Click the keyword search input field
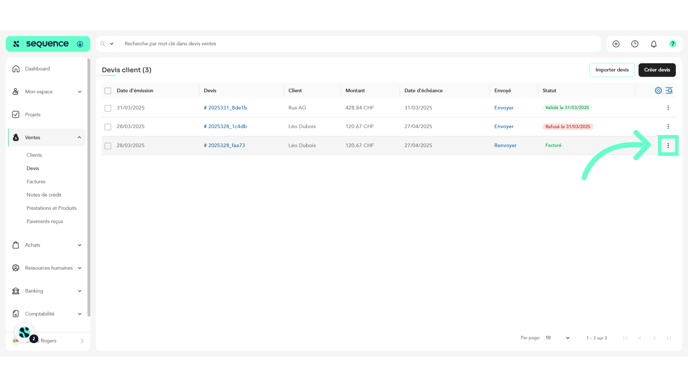The width and height of the screenshot is (688, 387). [360, 44]
